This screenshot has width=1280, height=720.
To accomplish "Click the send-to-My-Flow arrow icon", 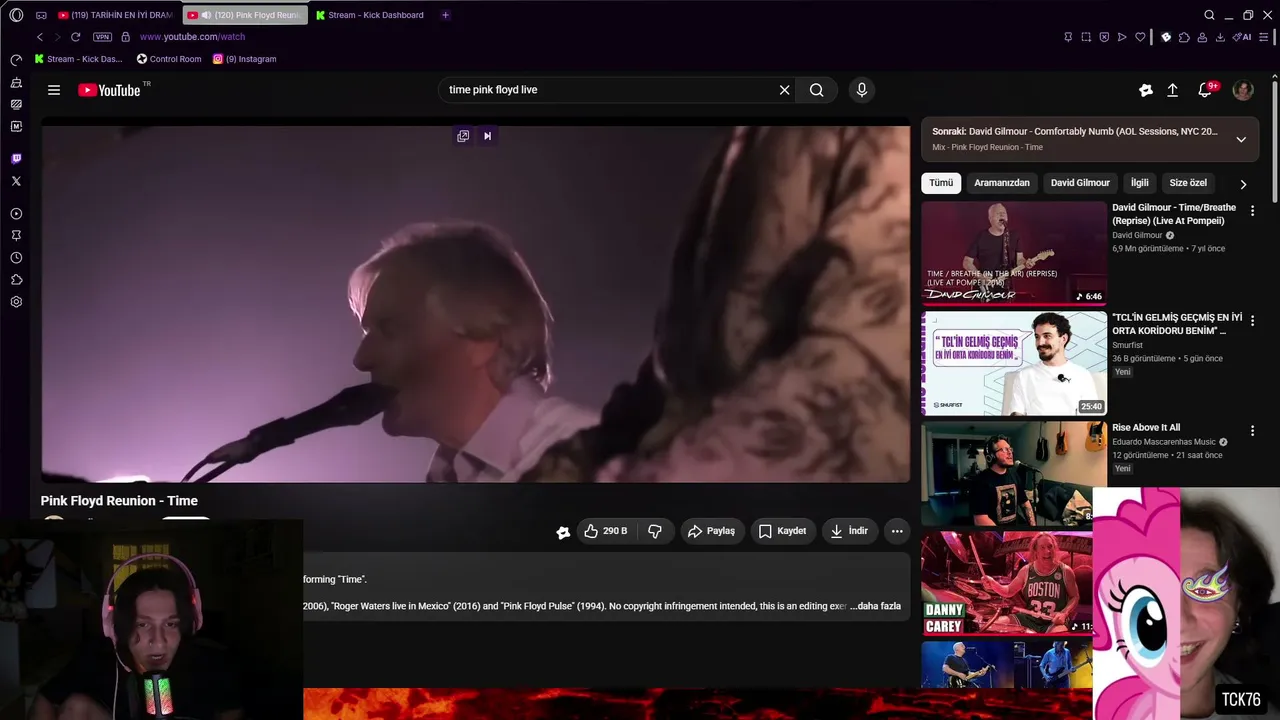I will click(1122, 37).
